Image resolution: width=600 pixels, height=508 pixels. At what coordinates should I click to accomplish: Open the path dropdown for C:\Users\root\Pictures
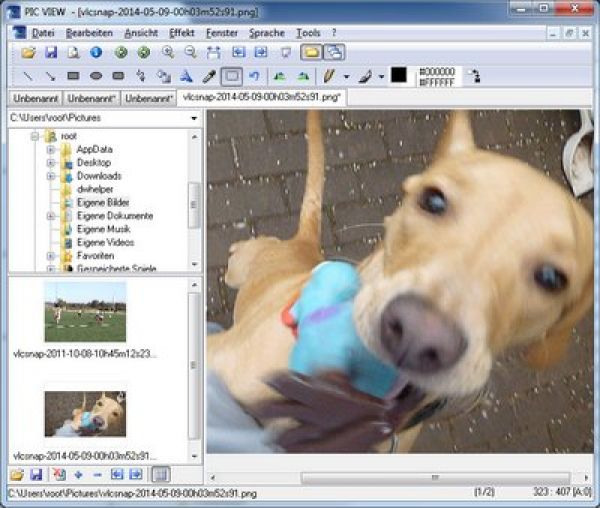pos(193,118)
